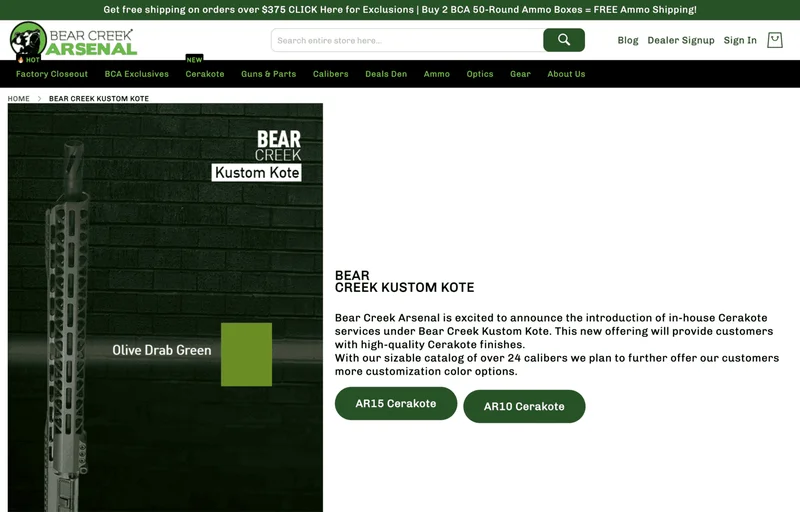
Task: Click the green search magnifier button
Action: click(564, 40)
